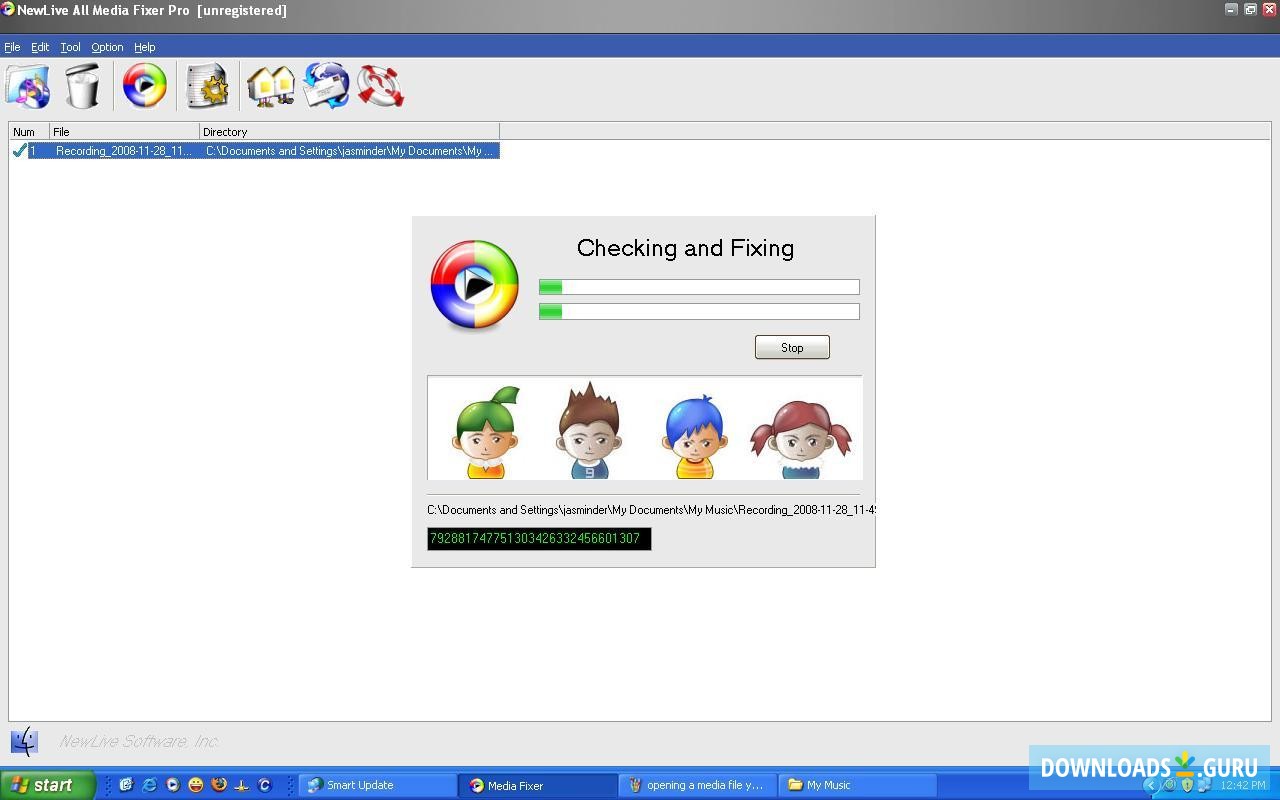The height and width of the screenshot is (800, 1280).
Task: Select the Recording_2008-11-28 file name cell
Action: (x=124, y=151)
